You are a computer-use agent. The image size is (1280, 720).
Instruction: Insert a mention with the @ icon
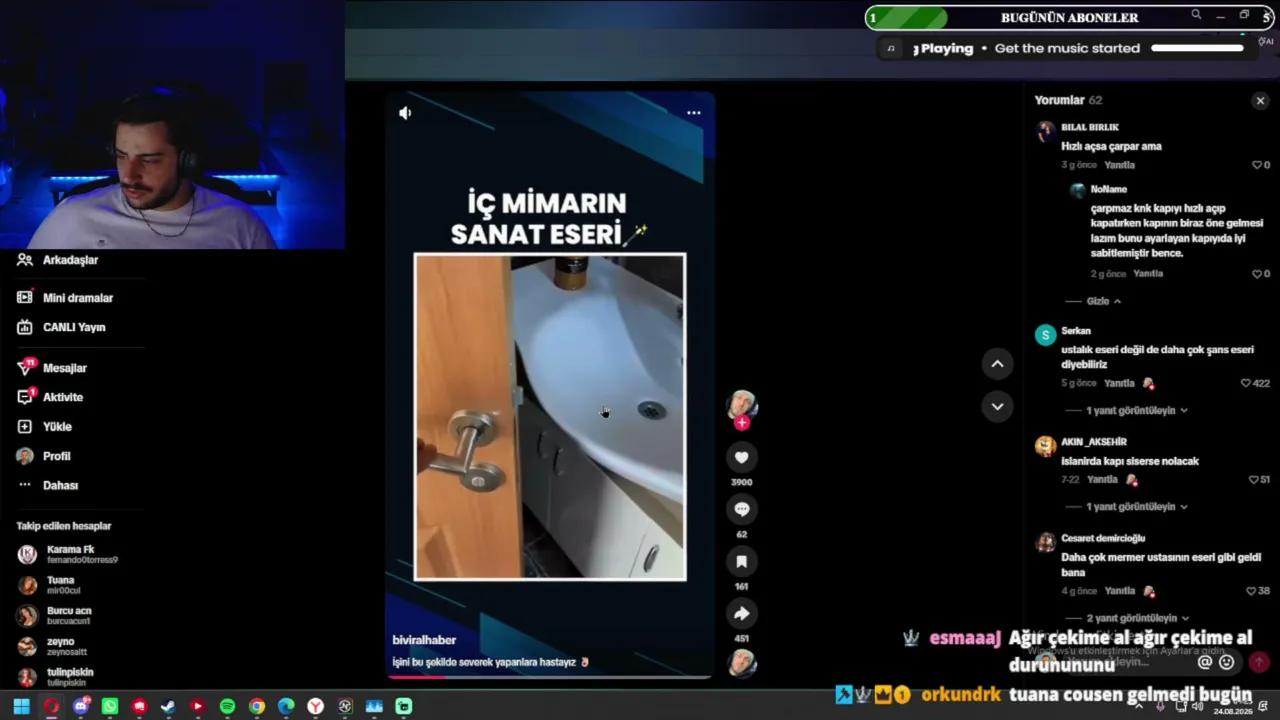(x=1205, y=662)
